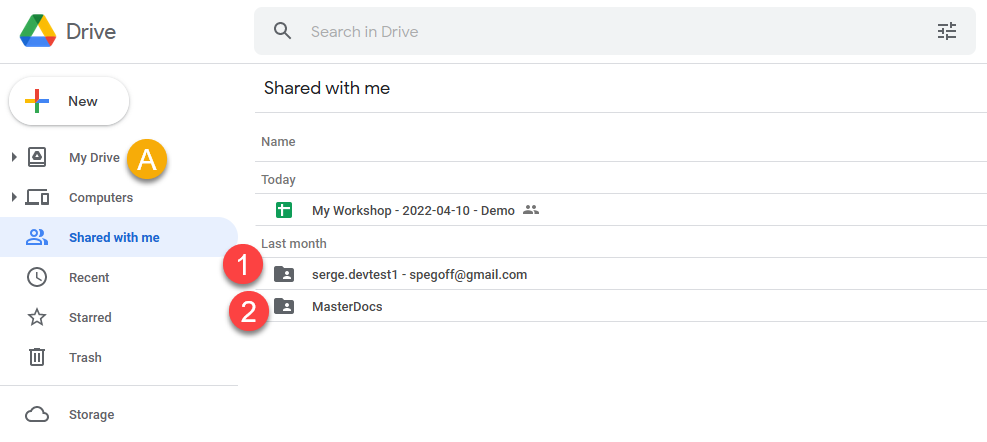This screenshot has width=987, height=442.
Task: Click the MasterDocs shared folder icon
Action: click(284, 306)
